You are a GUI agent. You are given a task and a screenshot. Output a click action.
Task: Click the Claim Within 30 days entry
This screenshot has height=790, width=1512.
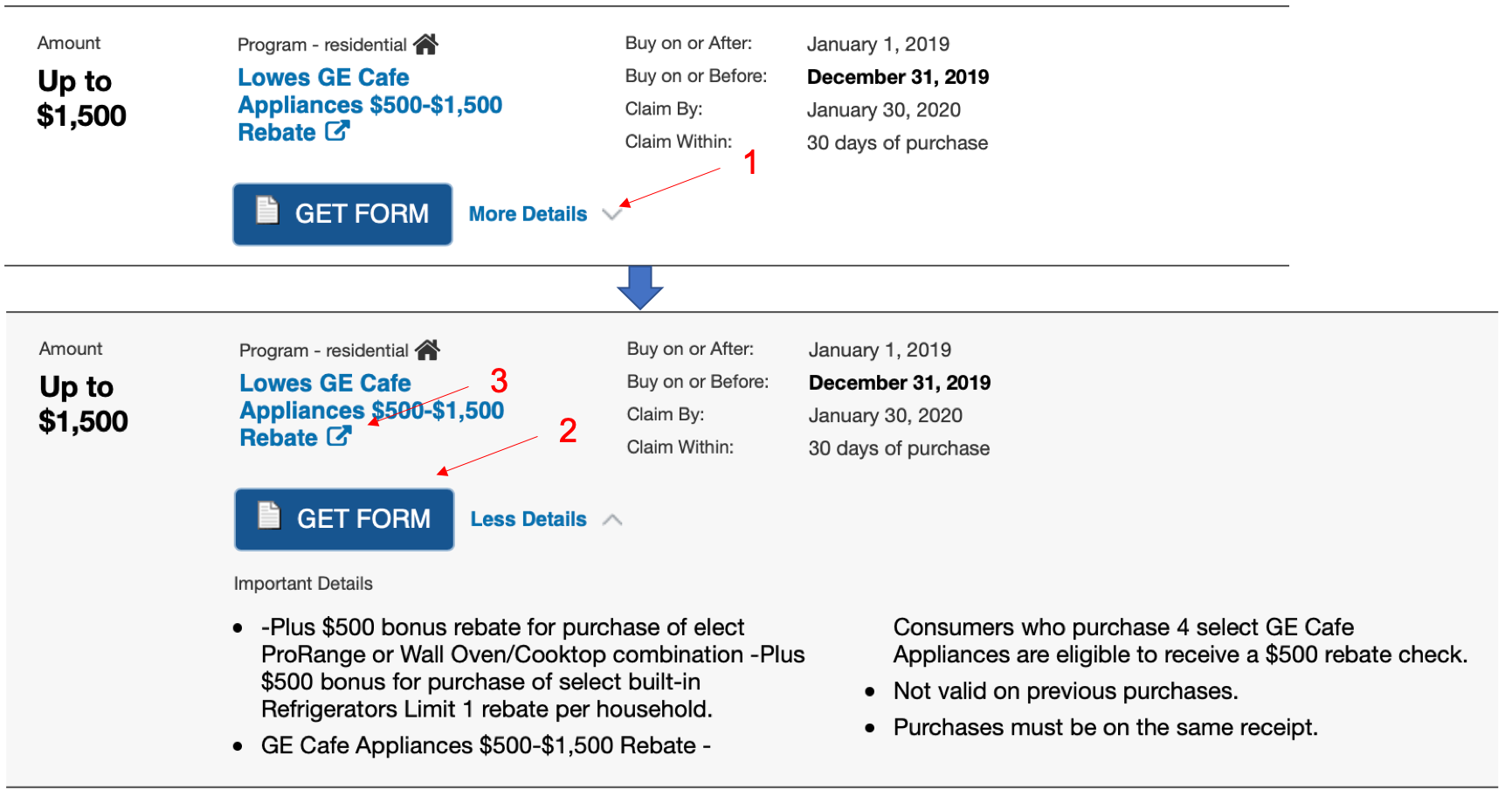pyautogui.click(x=897, y=142)
